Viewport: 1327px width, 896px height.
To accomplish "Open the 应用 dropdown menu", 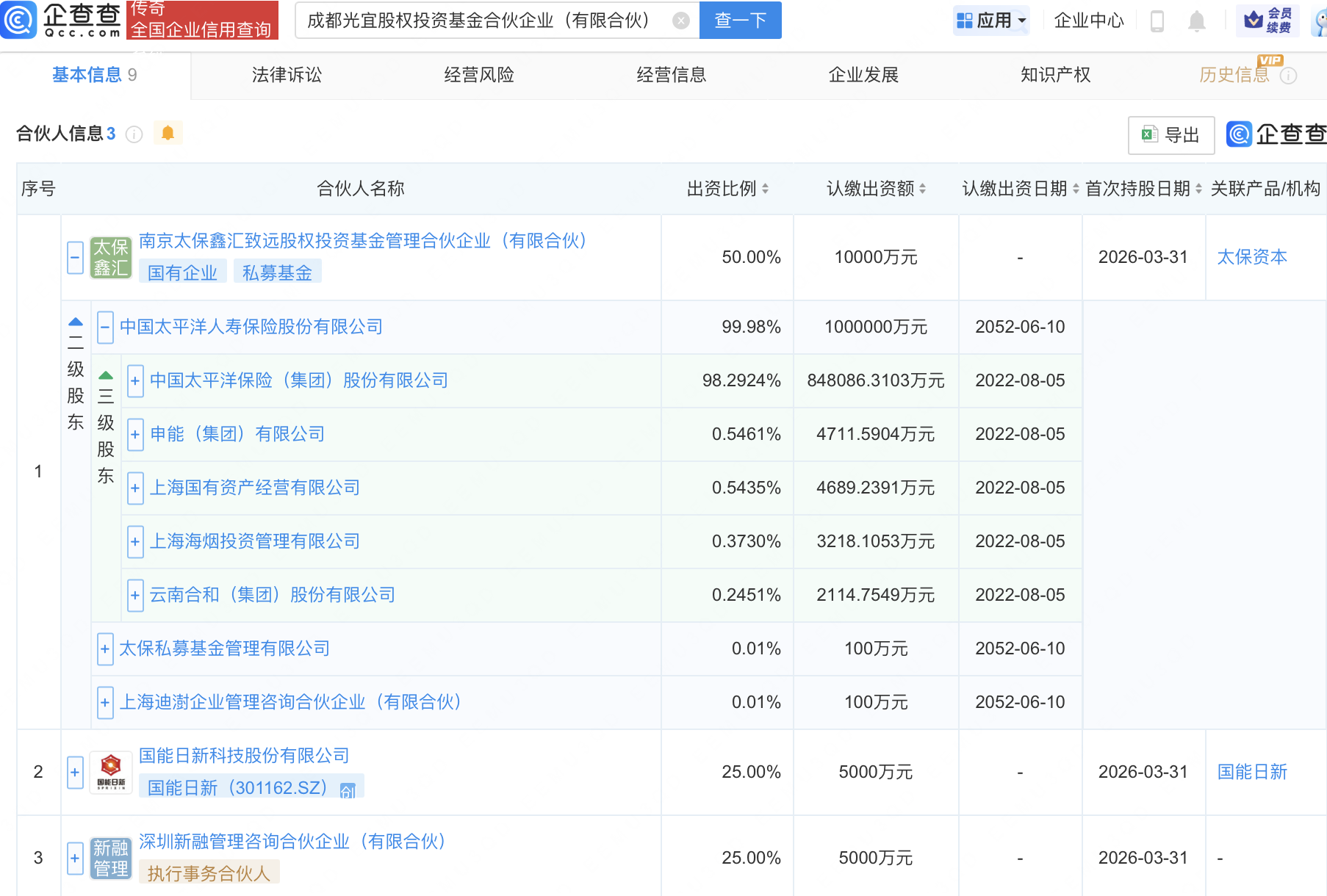I will point(992,21).
